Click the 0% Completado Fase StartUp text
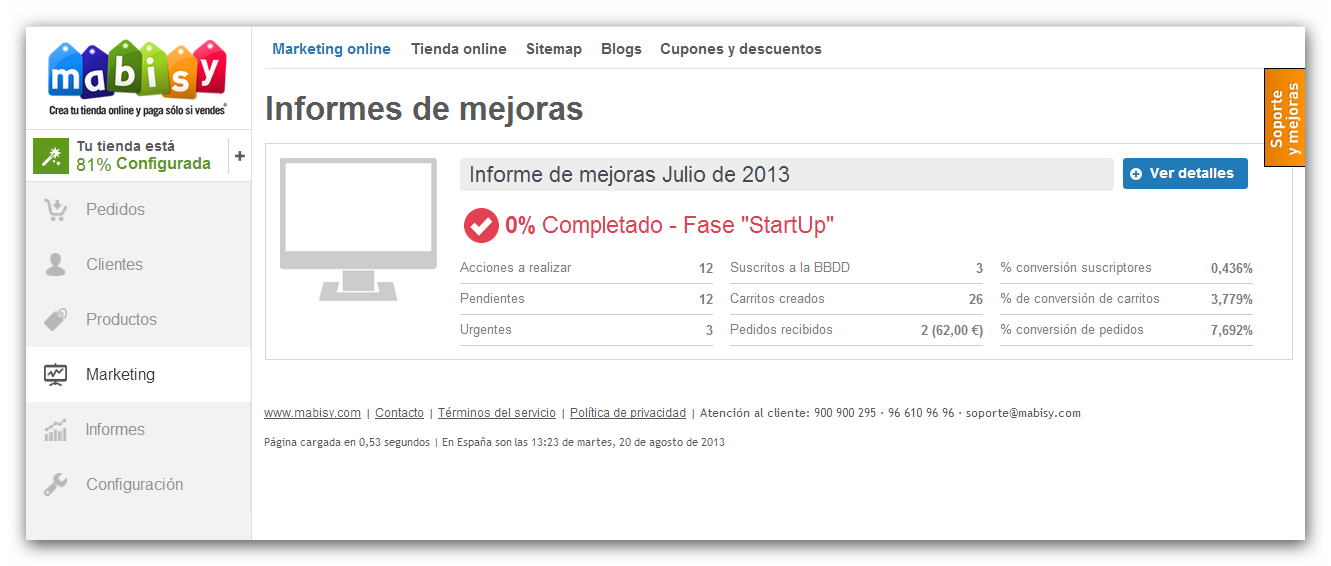The width and height of the screenshot is (1331, 566). [669, 225]
